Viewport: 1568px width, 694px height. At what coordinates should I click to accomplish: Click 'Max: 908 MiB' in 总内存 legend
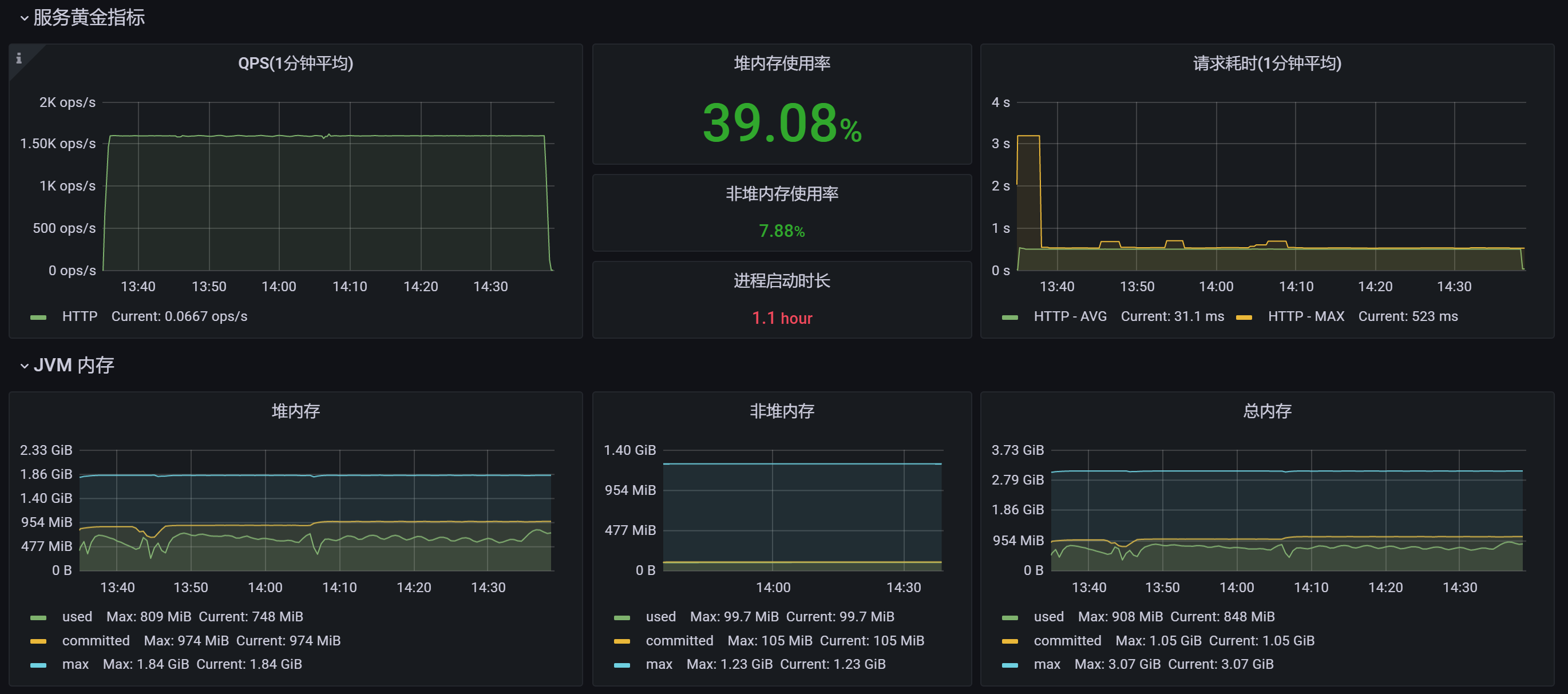(1120, 616)
